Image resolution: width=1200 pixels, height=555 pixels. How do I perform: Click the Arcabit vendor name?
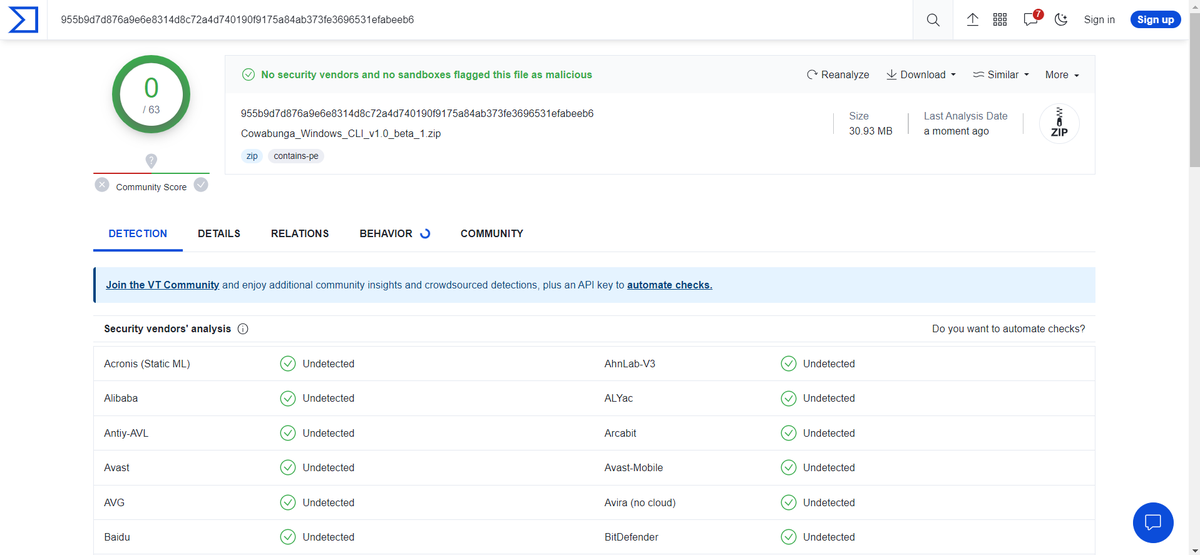point(620,433)
